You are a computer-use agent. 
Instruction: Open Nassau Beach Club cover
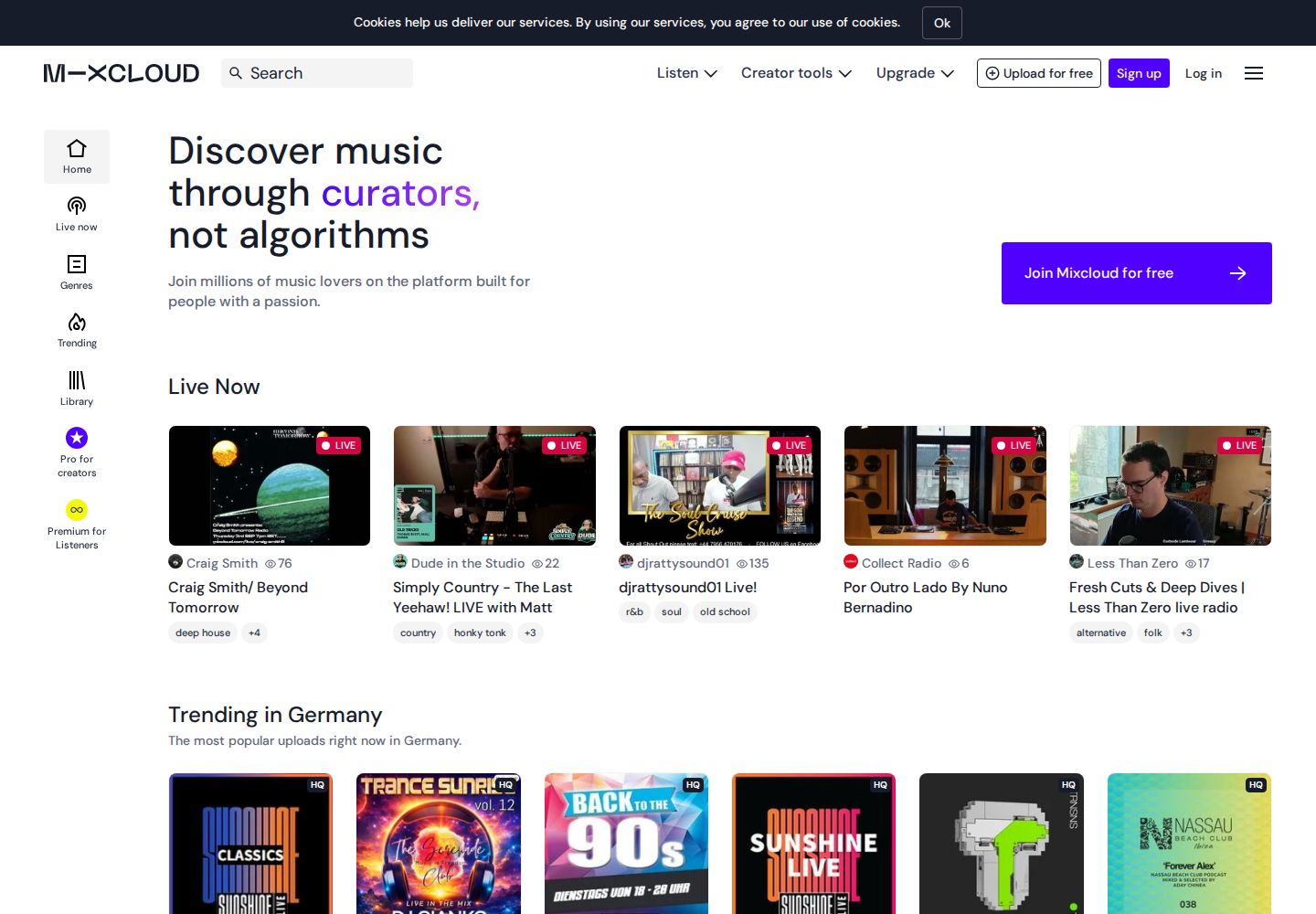(x=1189, y=844)
